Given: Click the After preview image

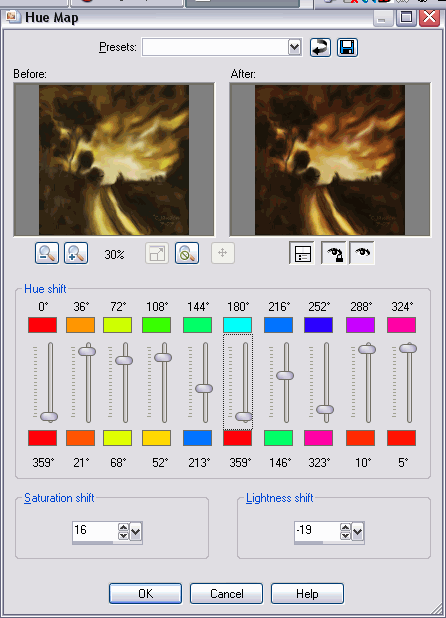Looking at the screenshot, I should tap(330, 160).
